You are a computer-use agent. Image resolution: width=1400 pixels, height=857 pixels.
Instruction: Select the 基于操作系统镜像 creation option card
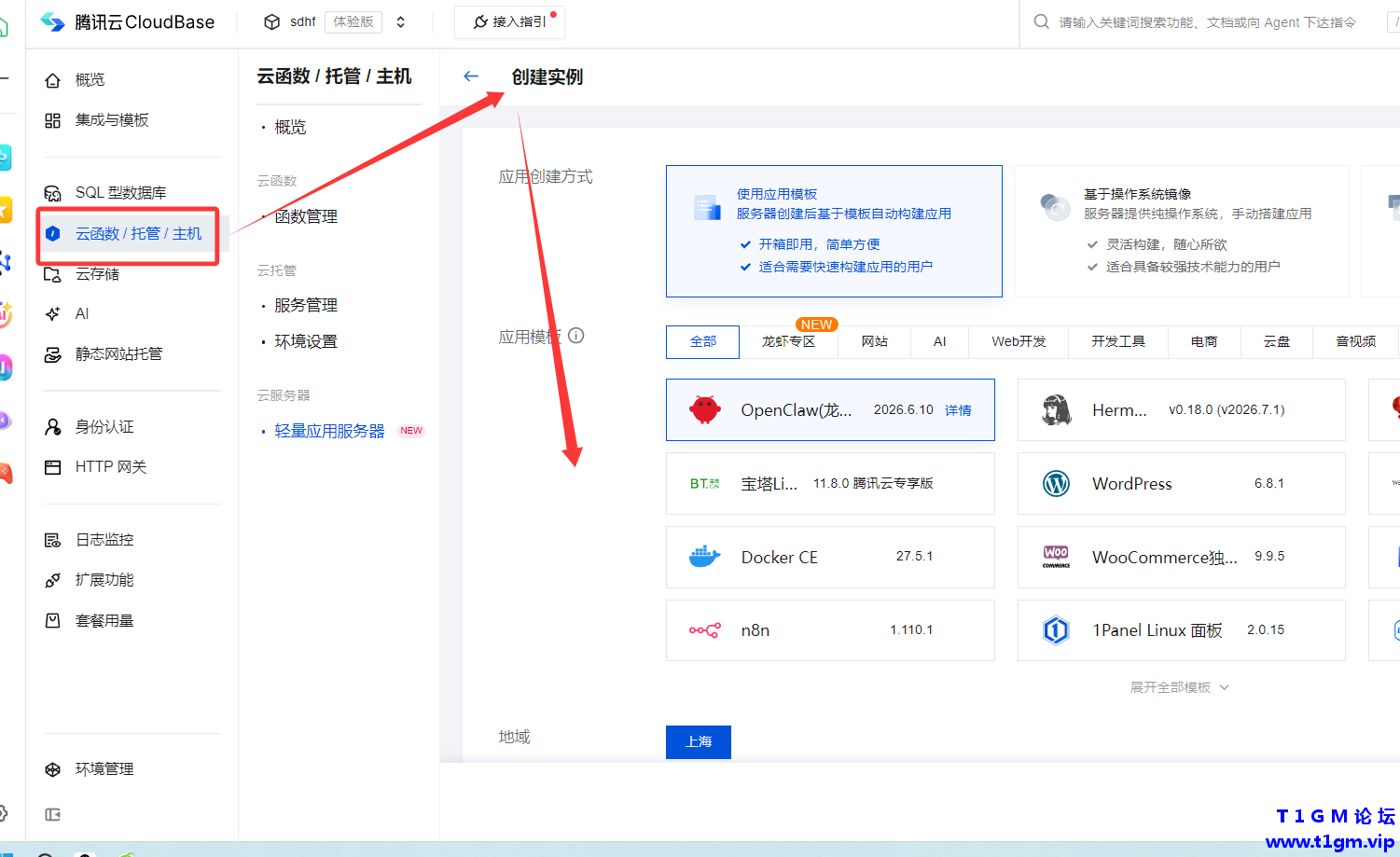[x=1182, y=231]
